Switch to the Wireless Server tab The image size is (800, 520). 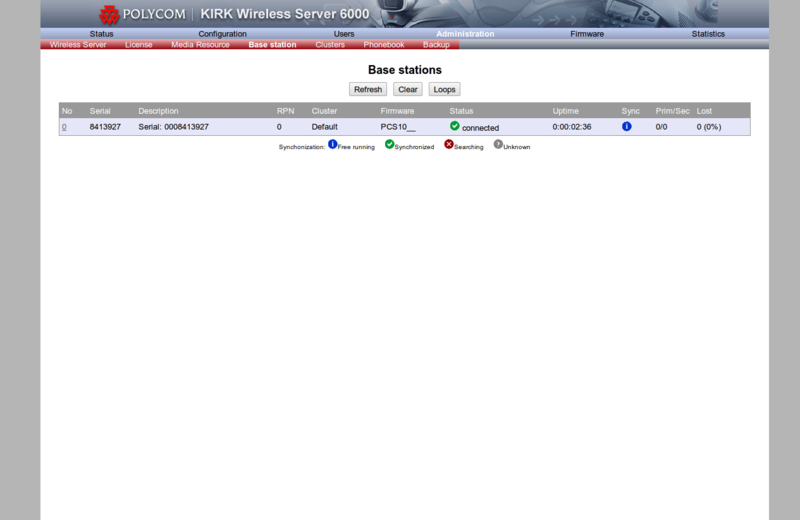78,45
